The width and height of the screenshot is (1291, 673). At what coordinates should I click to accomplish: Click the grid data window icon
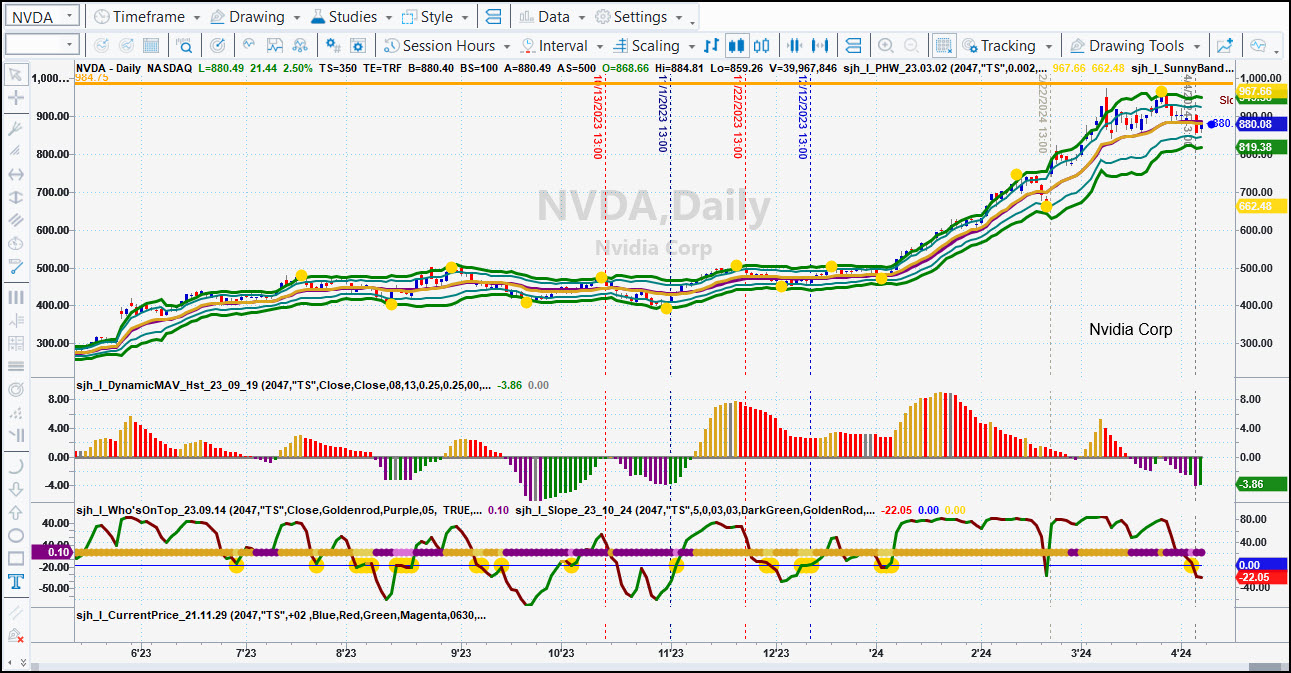tap(151, 46)
